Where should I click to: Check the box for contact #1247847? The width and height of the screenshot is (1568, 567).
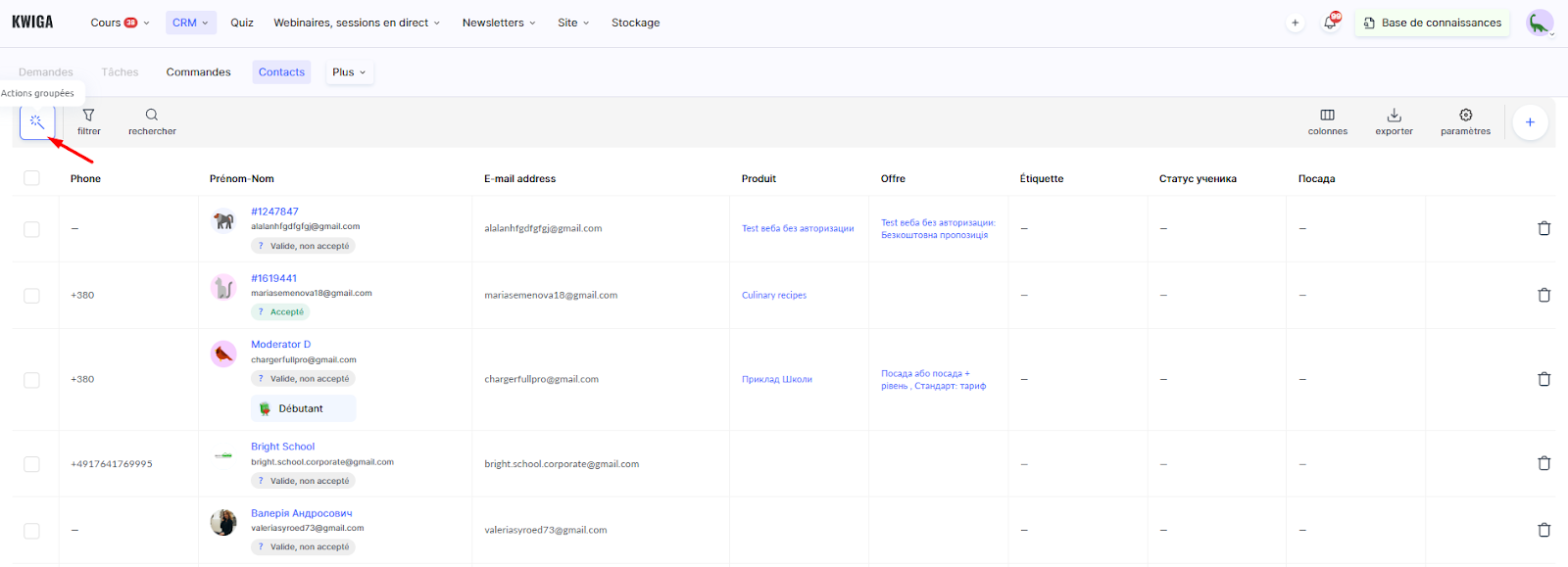[x=32, y=229]
